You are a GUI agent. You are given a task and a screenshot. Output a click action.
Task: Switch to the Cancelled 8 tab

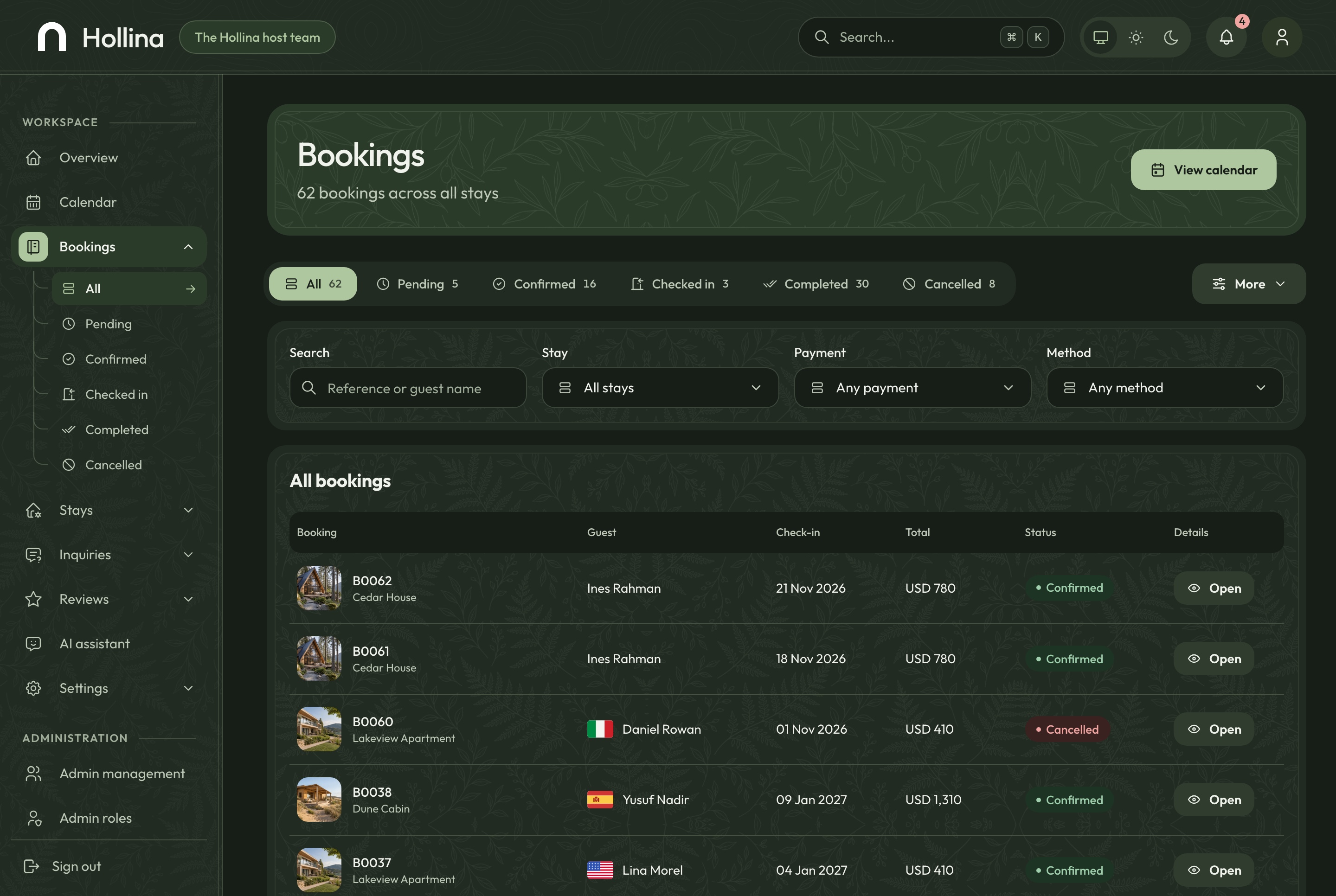[x=949, y=284]
